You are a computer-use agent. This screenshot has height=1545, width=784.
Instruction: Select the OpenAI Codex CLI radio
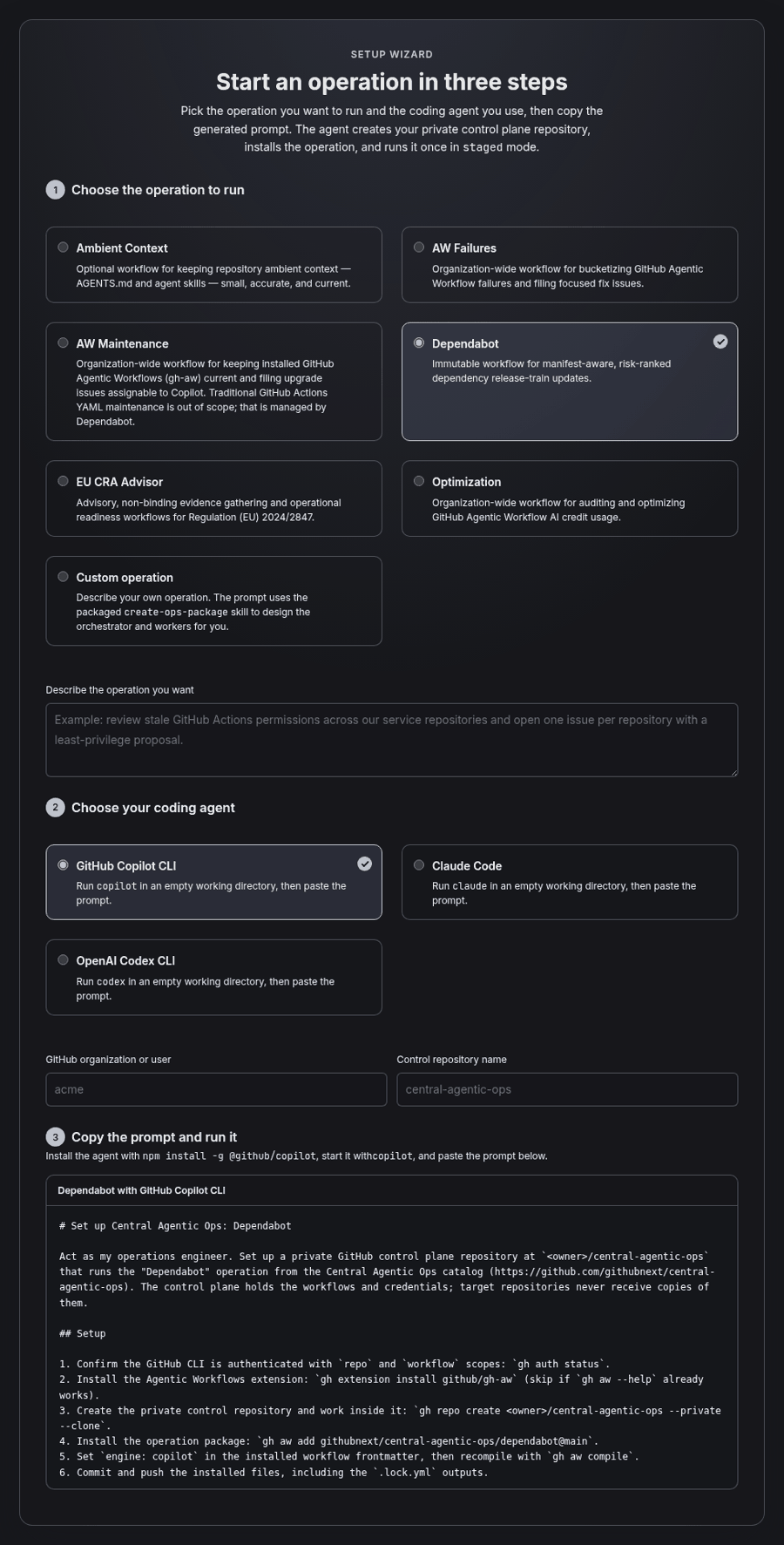(x=63, y=960)
